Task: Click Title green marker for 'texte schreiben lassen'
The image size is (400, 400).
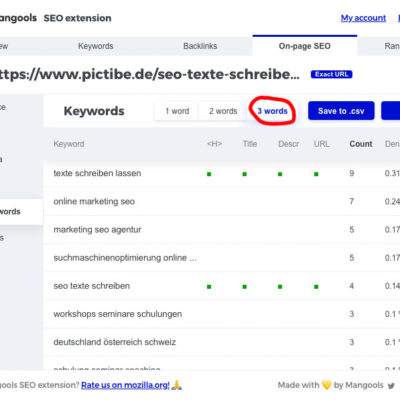Action: click(245, 174)
